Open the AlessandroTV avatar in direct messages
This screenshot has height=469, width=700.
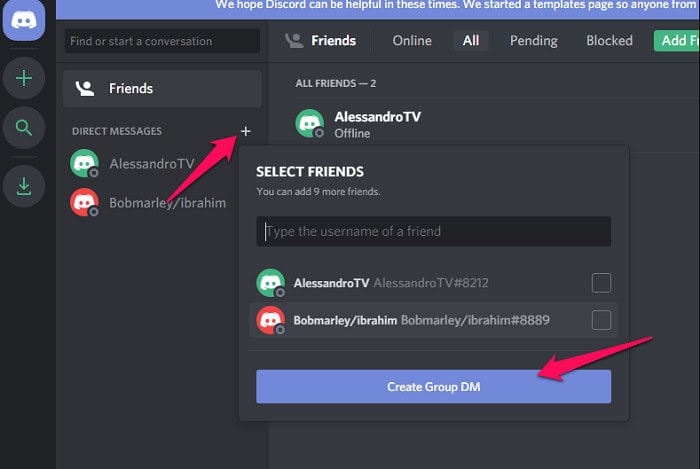[84, 163]
